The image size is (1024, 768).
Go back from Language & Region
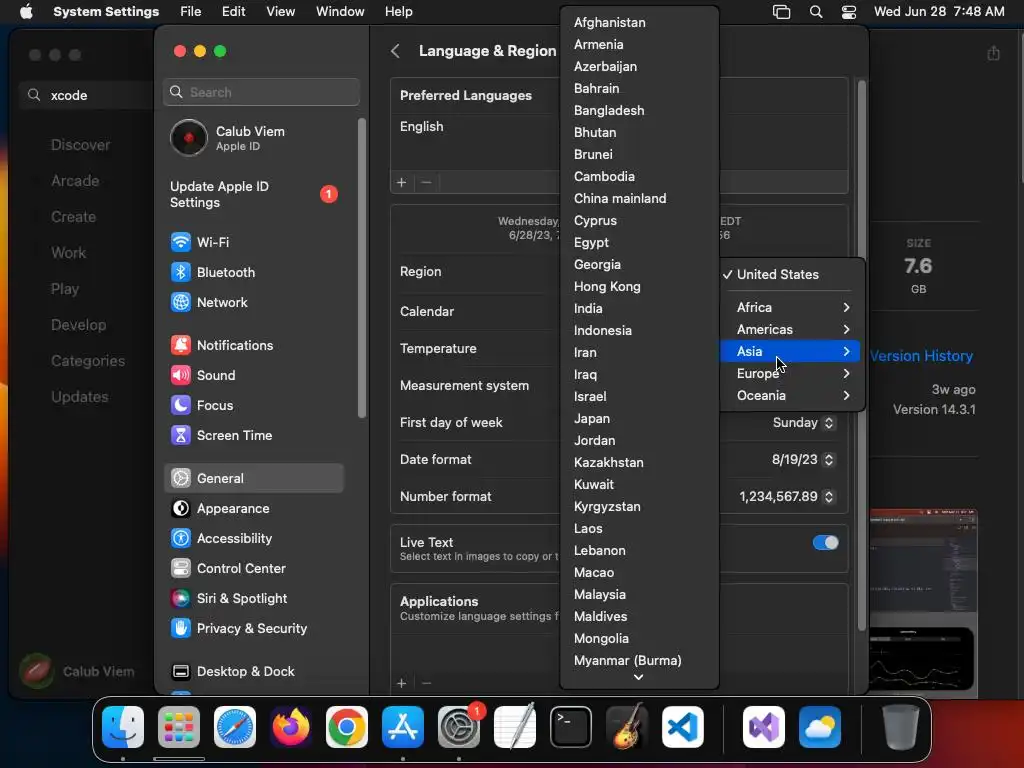[395, 51]
